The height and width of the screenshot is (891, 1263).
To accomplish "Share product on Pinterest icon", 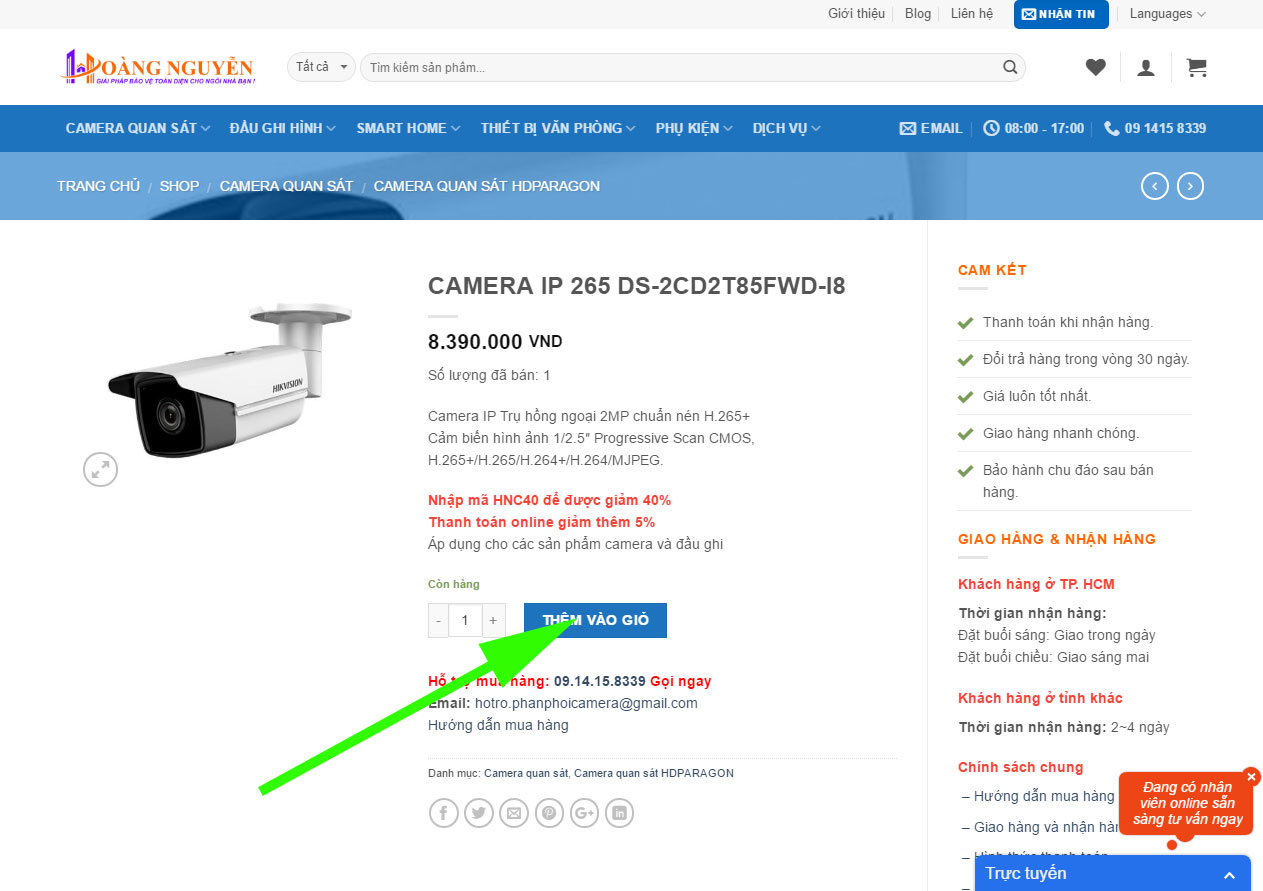I will click(x=549, y=813).
